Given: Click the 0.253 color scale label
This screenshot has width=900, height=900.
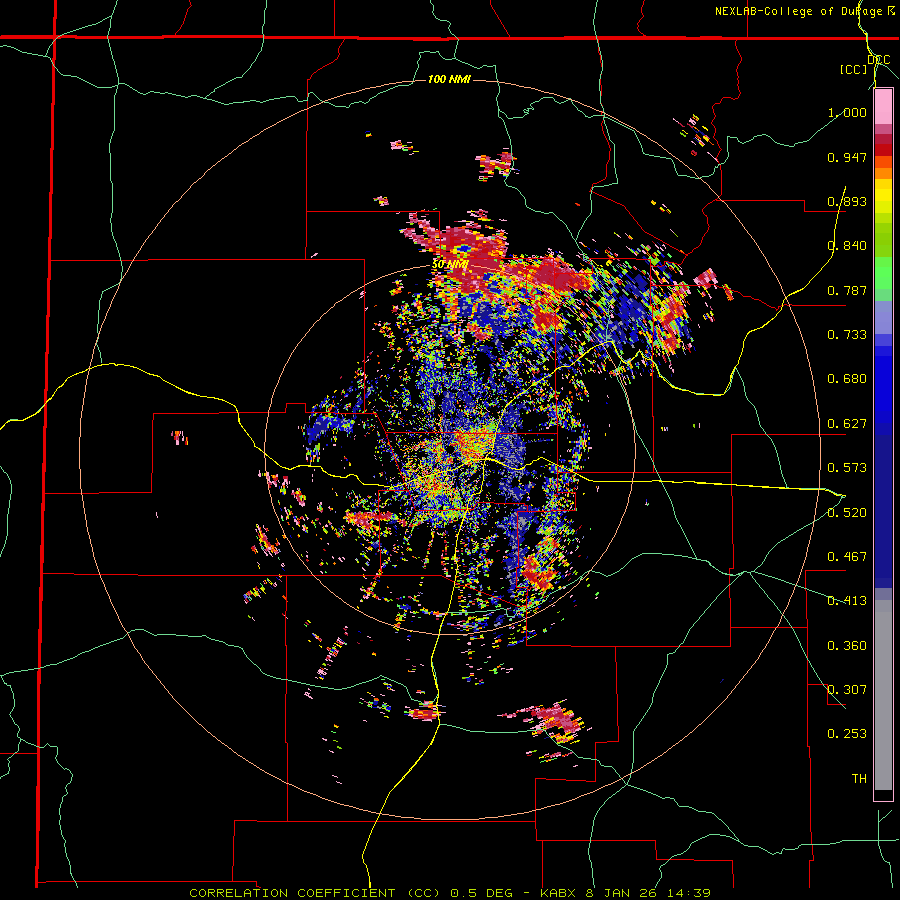Looking at the screenshot, I should tap(847, 734).
